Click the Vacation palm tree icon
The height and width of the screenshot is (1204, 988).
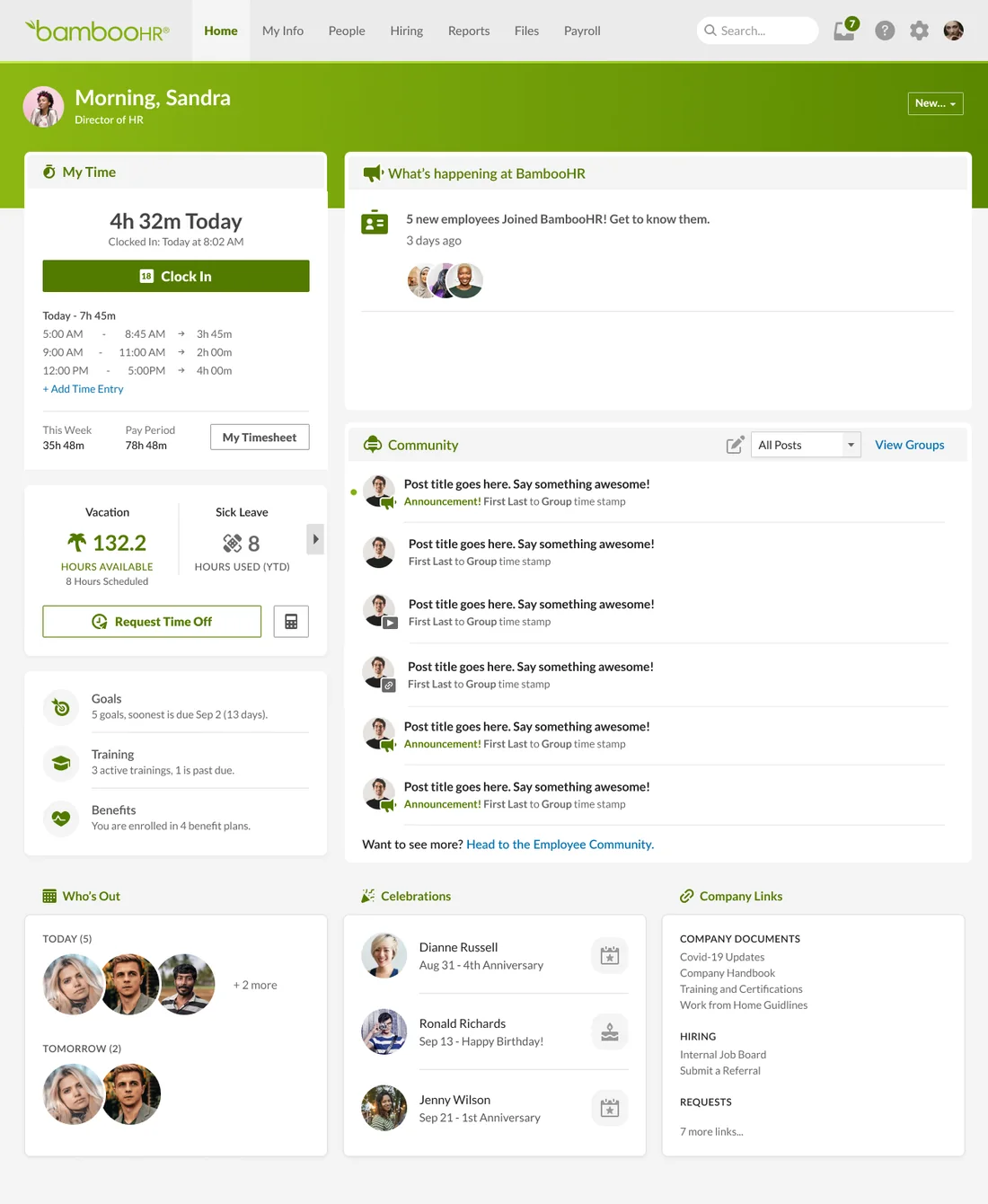pyautogui.click(x=77, y=542)
